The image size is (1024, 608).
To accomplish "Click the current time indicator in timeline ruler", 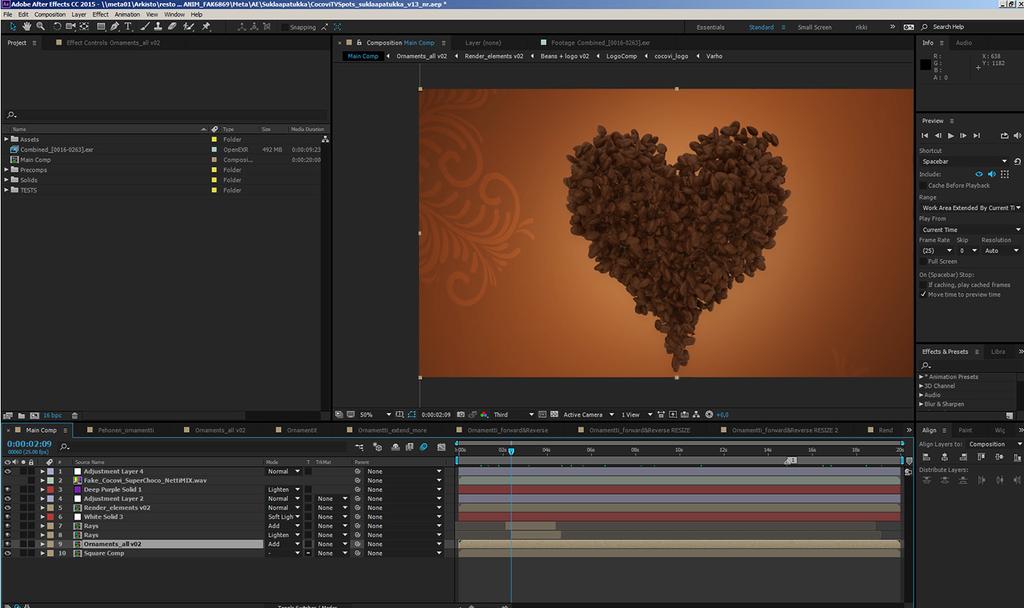I will 511,451.
